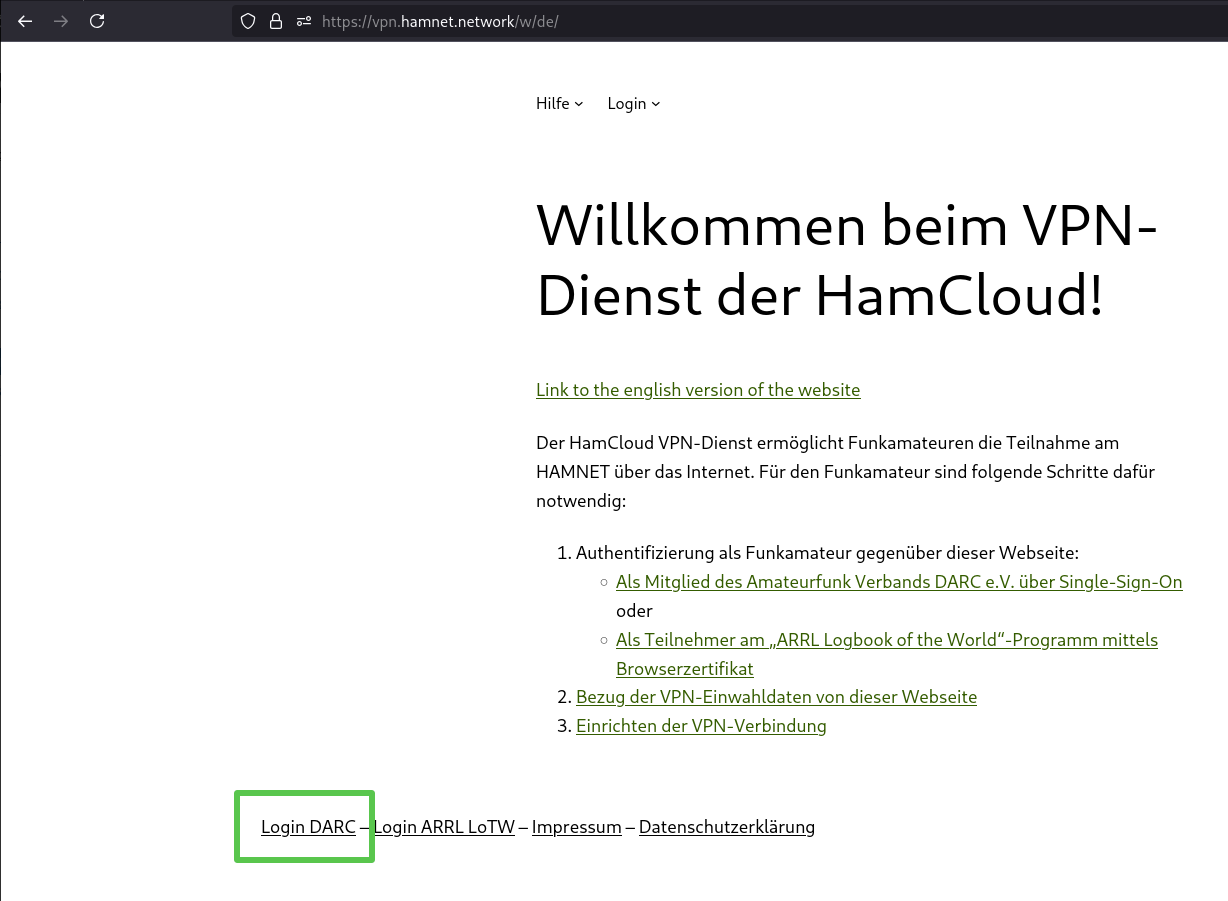Image resolution: width=1228 pixels, height=901 pixels.
Task: Expand the Hilfe menu
Action: [x=559, y=104]
